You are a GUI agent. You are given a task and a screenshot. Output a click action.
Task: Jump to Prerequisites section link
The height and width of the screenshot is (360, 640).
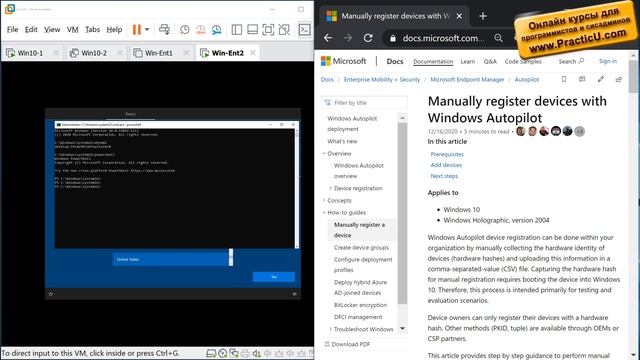point(447,154)
